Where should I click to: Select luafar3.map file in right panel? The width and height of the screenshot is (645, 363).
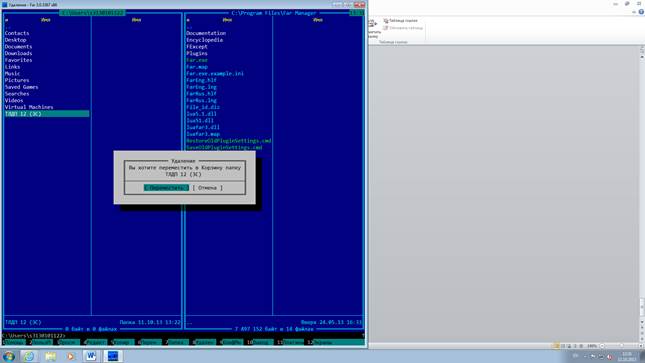203,134
